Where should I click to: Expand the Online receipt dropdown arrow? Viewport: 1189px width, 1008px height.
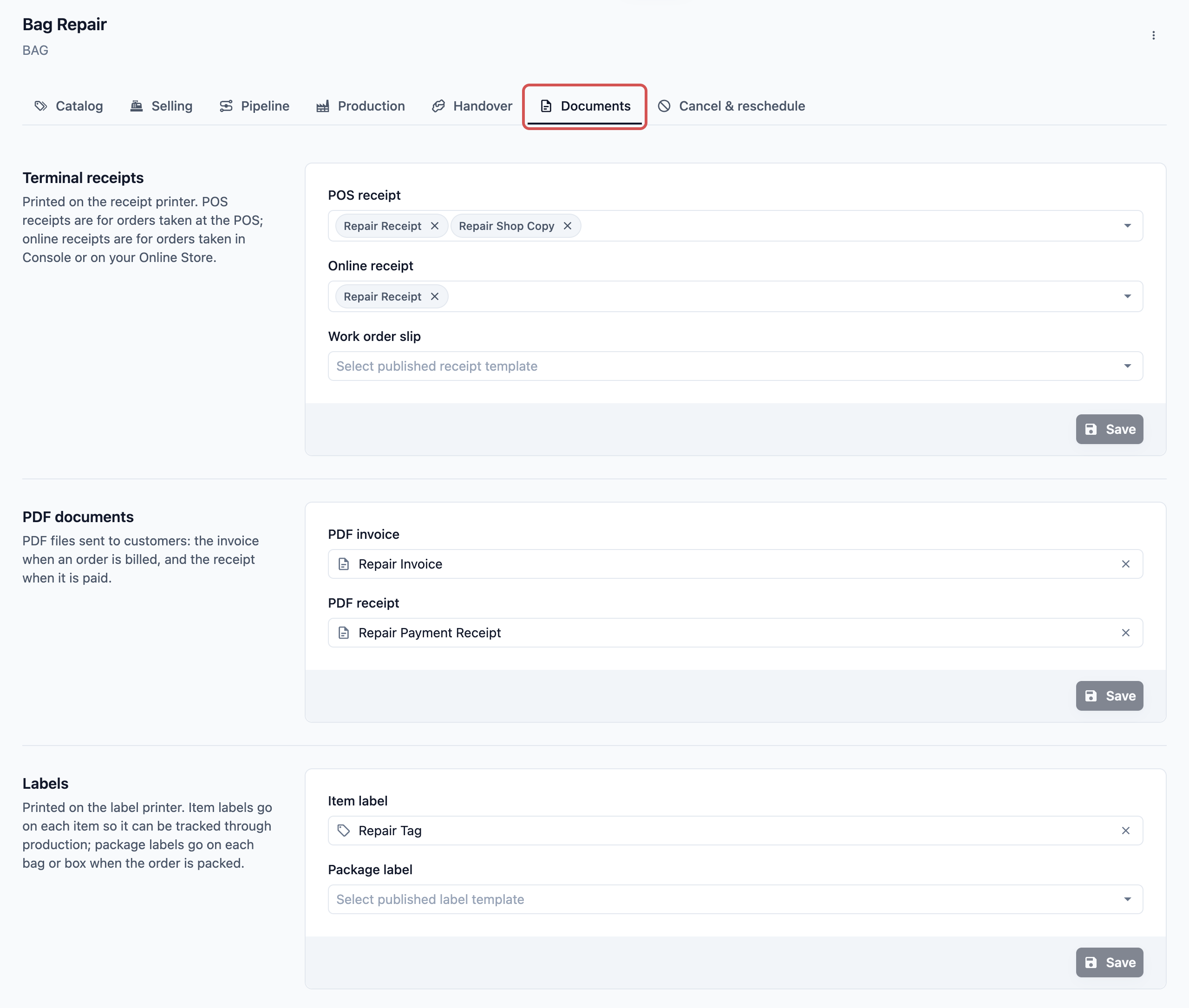[1127, 296]
